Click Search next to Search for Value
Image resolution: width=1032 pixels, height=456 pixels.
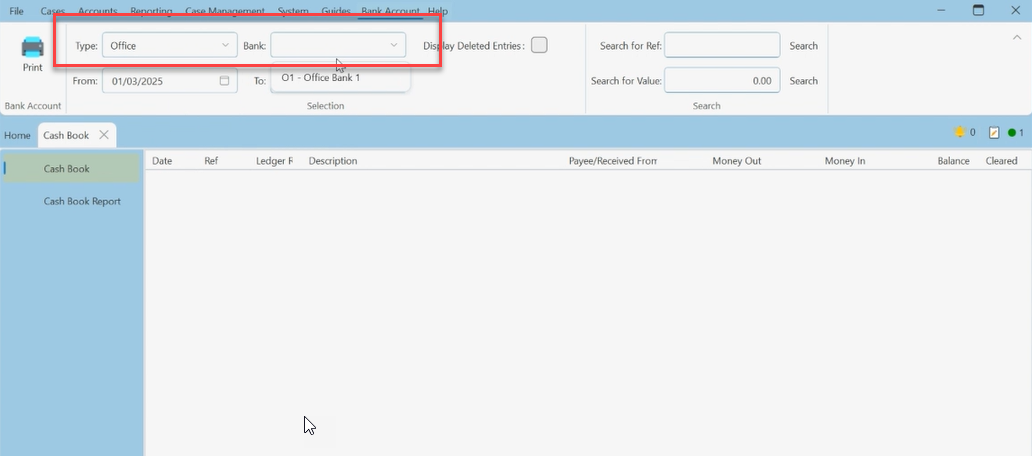pyautogui.click(x=804, y=81)
